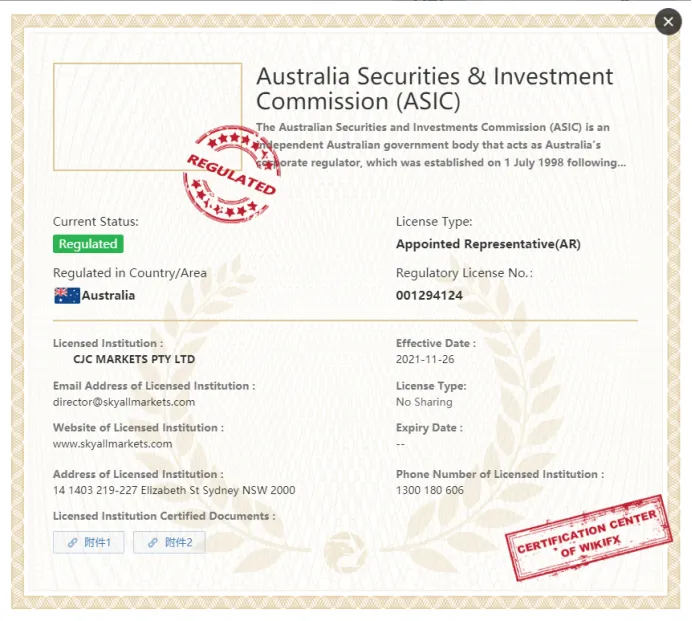Image resolution: width=692 pixels, height=621 pixels.
Task: Click the link icon on 附件1
Action: (72, 542)
